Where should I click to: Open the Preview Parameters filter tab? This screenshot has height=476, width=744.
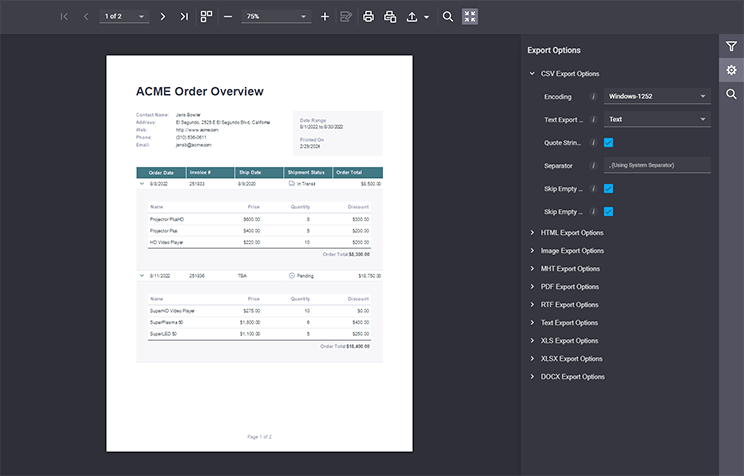pos(731,46)
